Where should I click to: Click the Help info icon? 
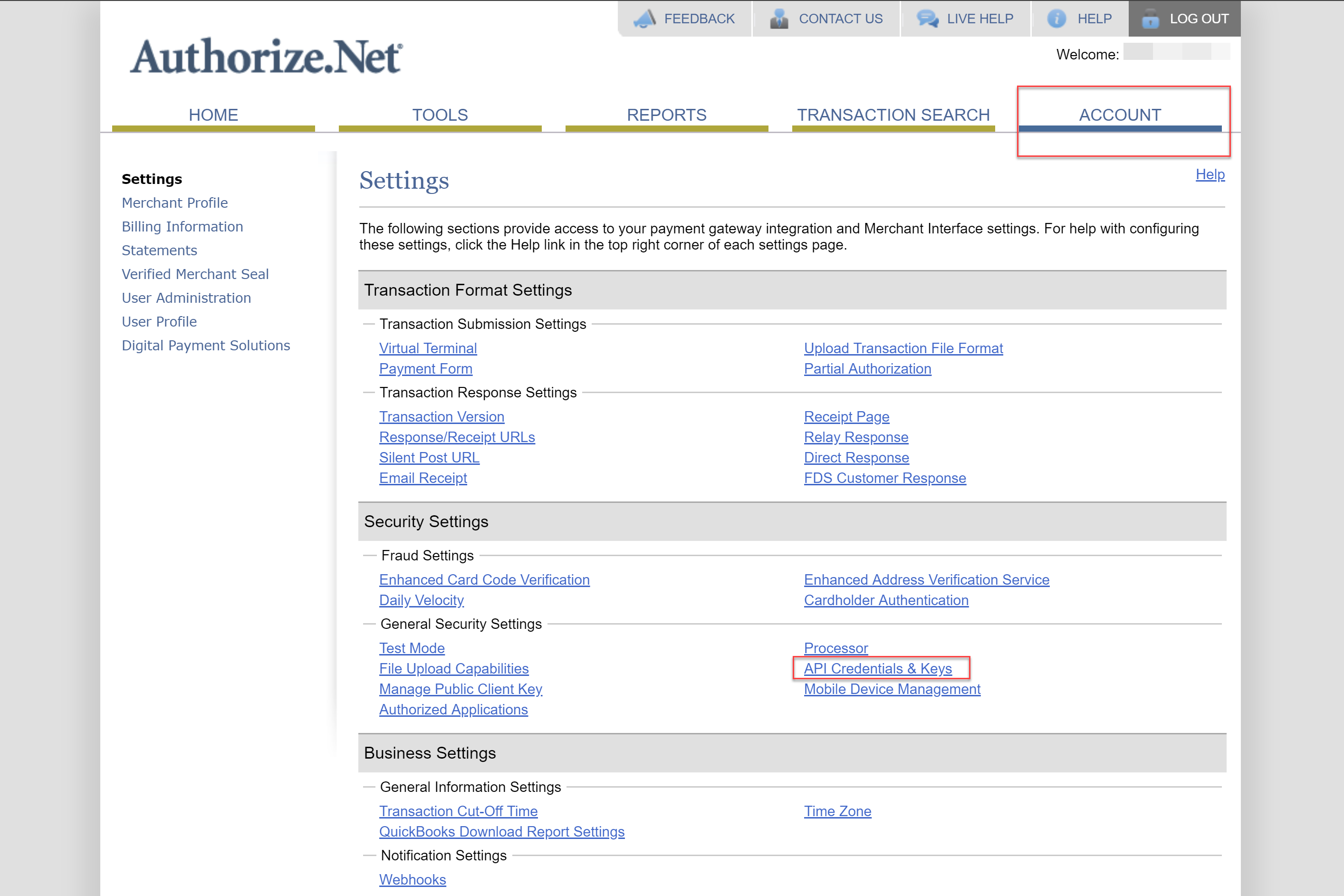coord(1056,19)
